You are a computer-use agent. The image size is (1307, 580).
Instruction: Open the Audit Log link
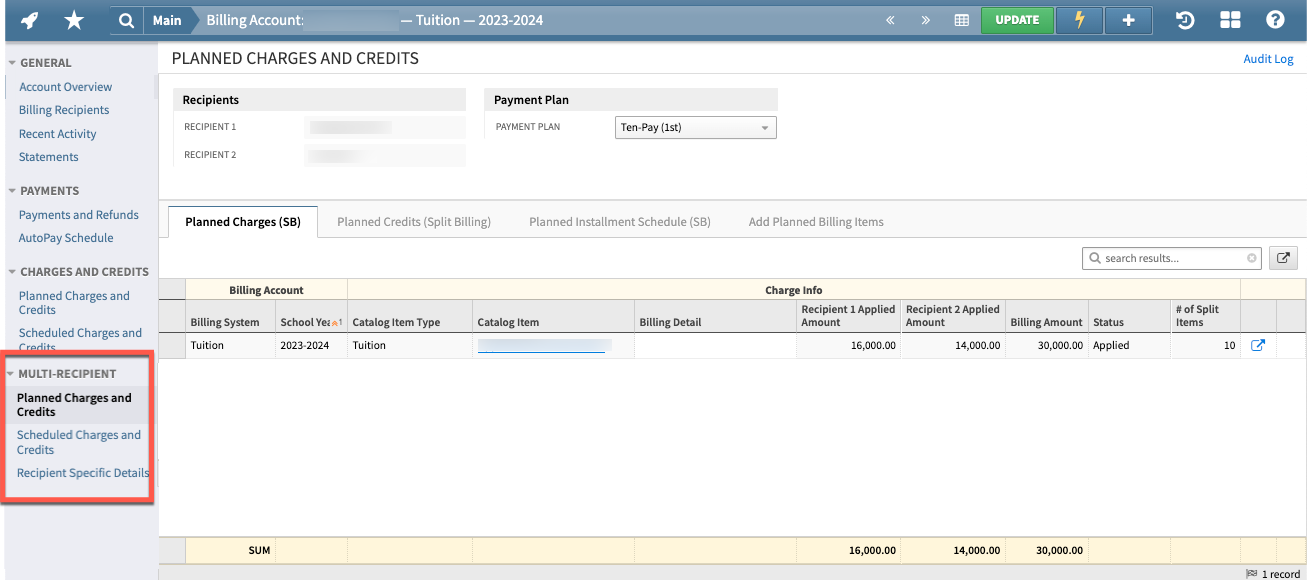1268,58
